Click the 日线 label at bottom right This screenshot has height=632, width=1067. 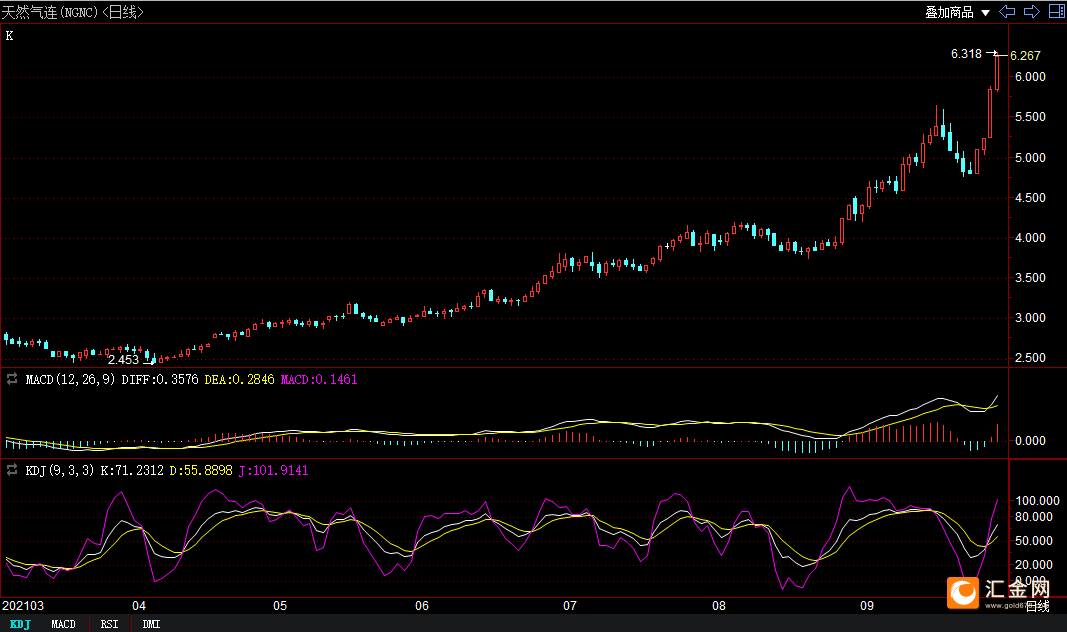click(1037, 606)
